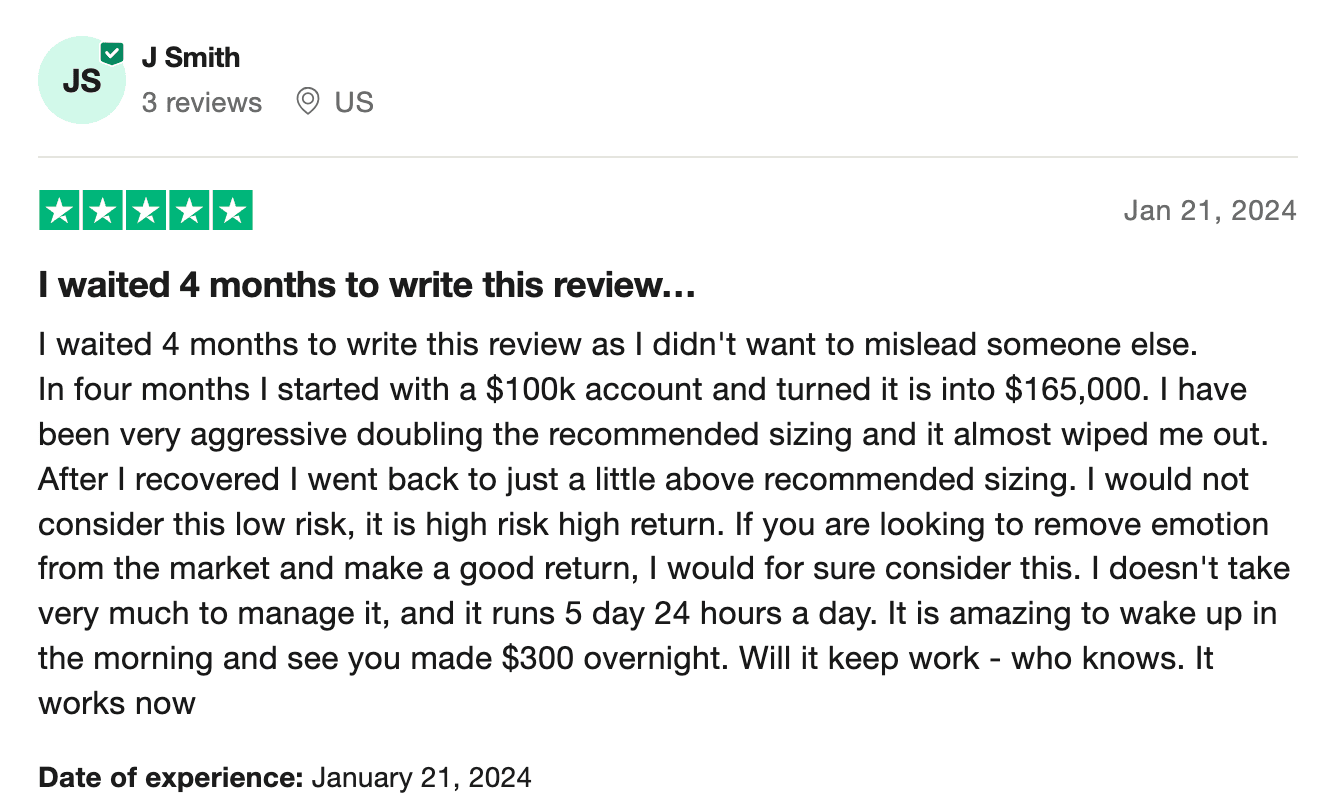Open the bold review title heading

(366, 286)
